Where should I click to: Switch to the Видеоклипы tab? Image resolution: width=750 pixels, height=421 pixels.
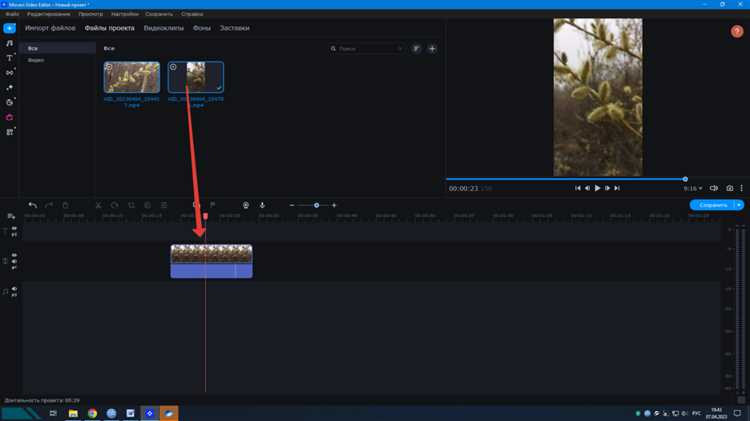point(163,28)
